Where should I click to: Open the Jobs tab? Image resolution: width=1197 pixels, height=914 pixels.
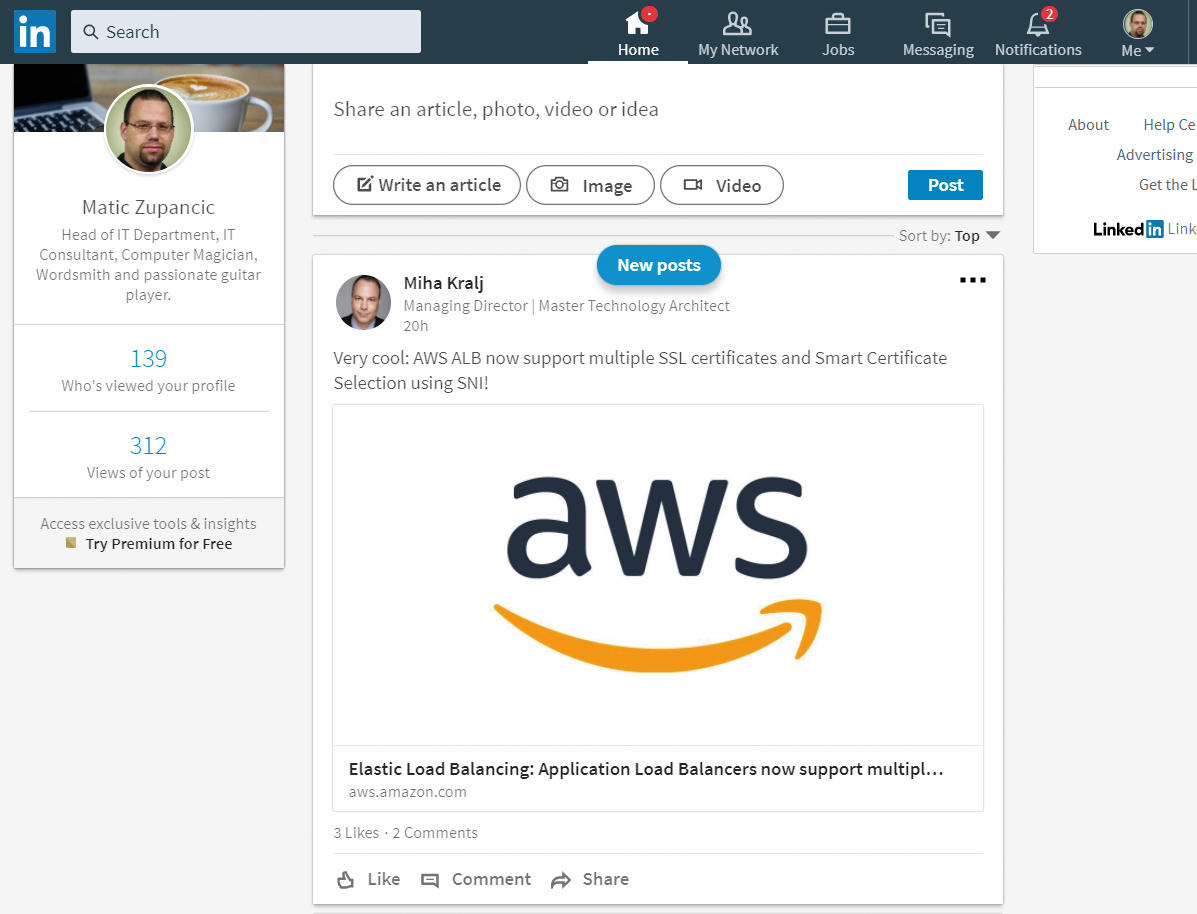click(x=837, y=34)
